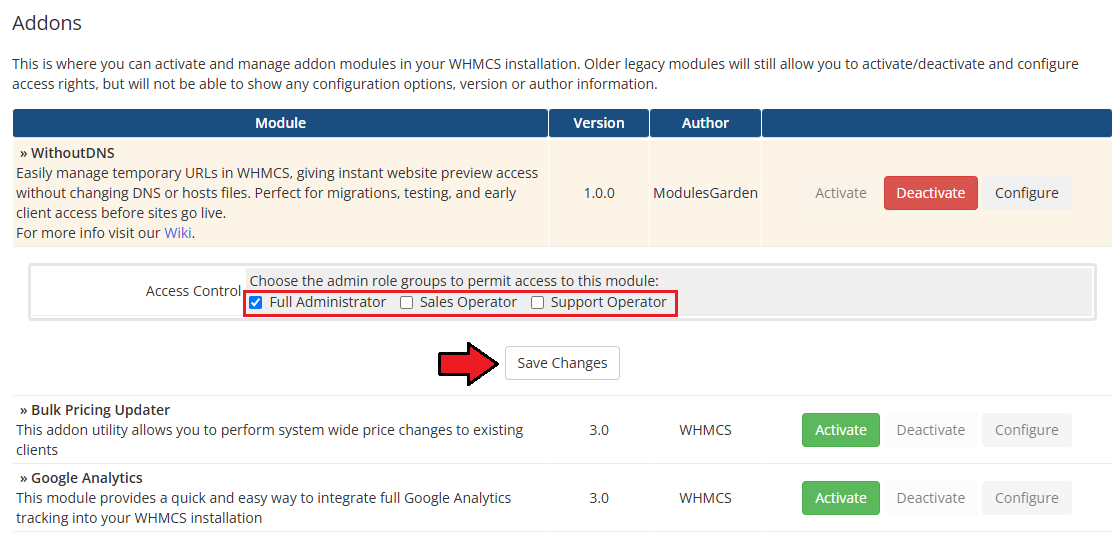
Task: Click the Module column header
Action: point(281,123)
